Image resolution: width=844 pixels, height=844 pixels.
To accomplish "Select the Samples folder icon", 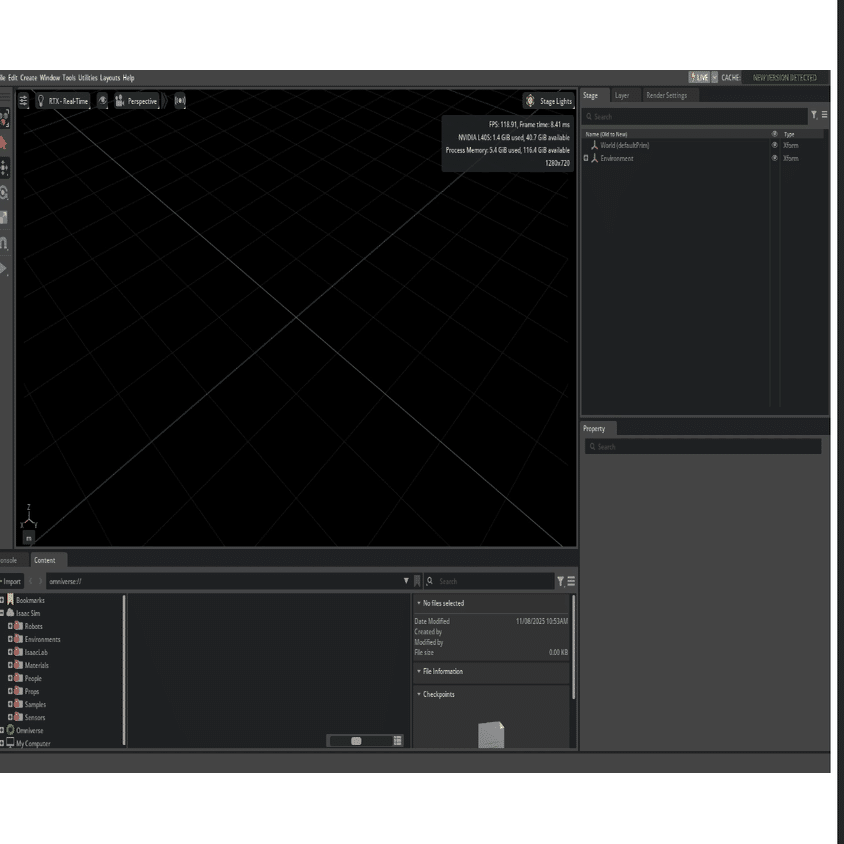I will pos(18,704).
